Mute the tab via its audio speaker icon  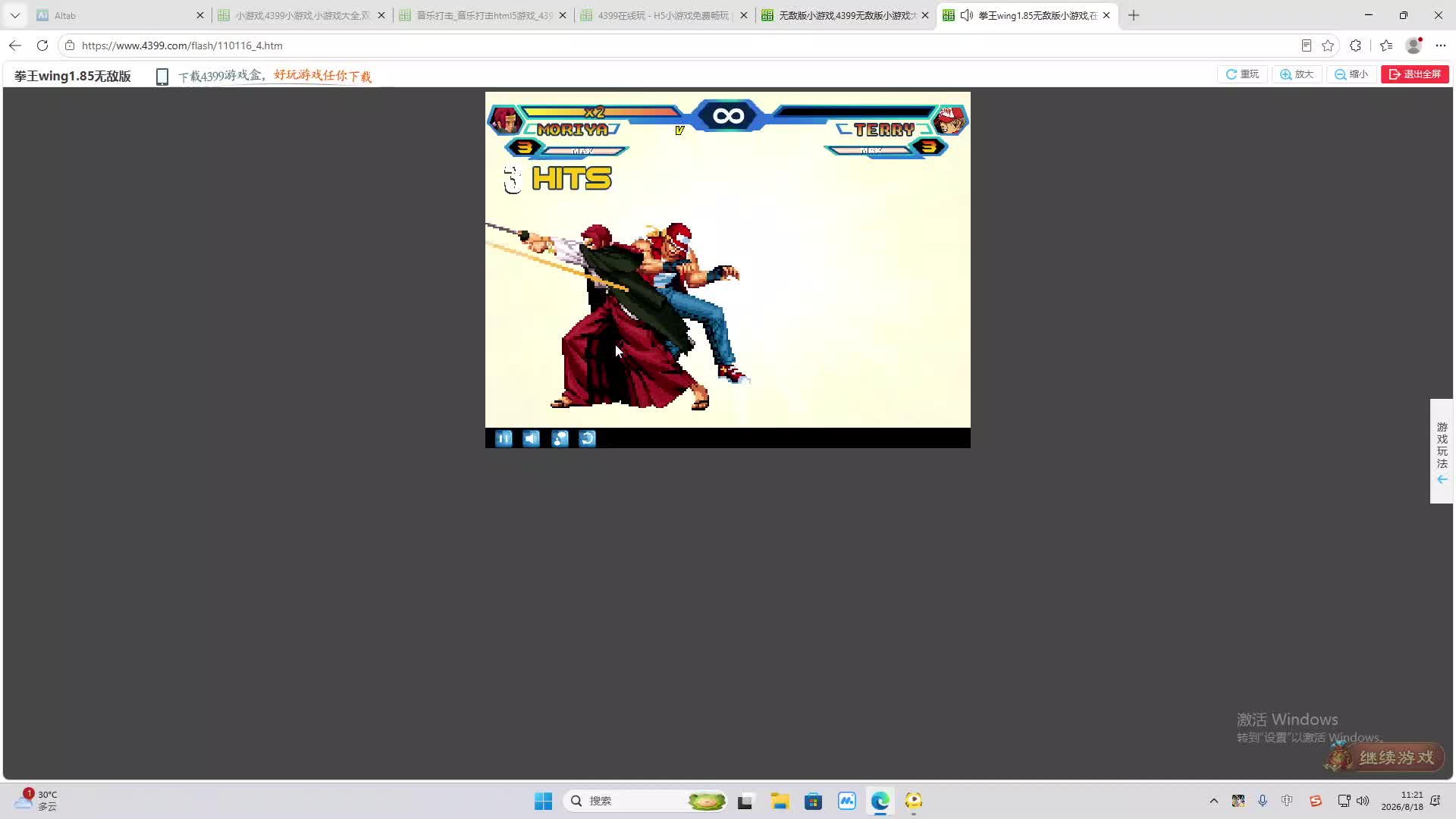pyautogui.click(x=967, y=15)
